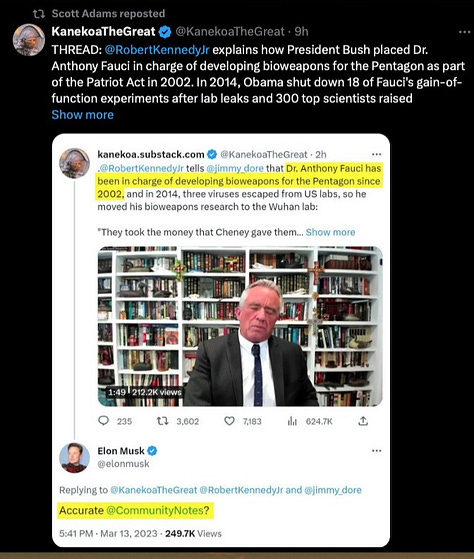Click the share upload icon
The width and height of the screenshot is (474, 559).
pos(363,421)
